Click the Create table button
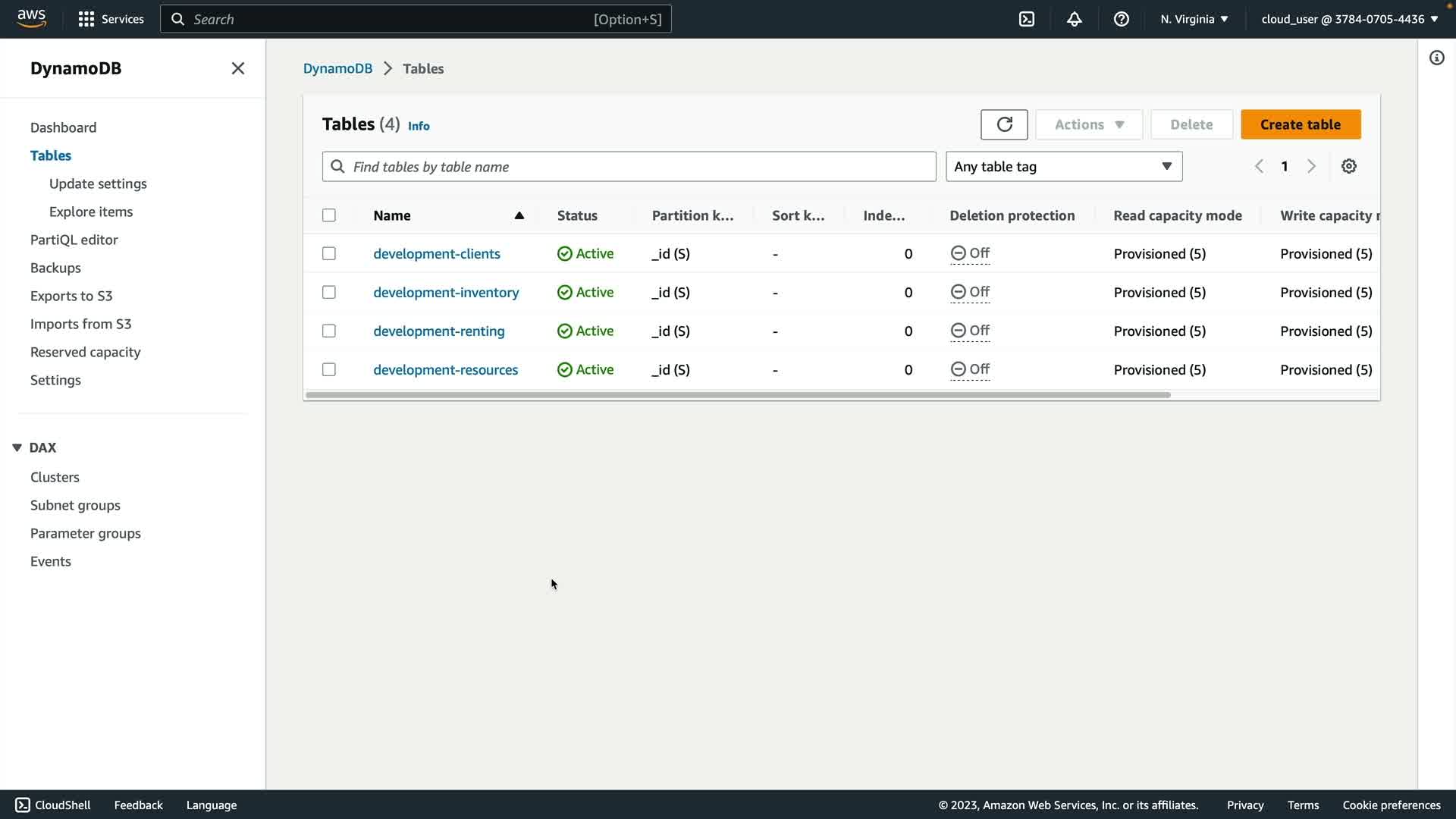This screenshot has width=1456, height=819. point(1300,124)
